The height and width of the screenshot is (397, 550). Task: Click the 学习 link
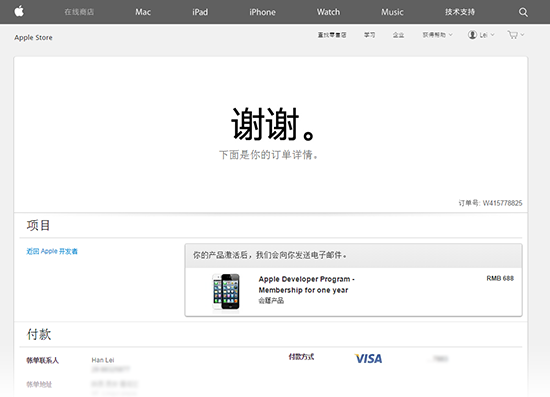369,35
